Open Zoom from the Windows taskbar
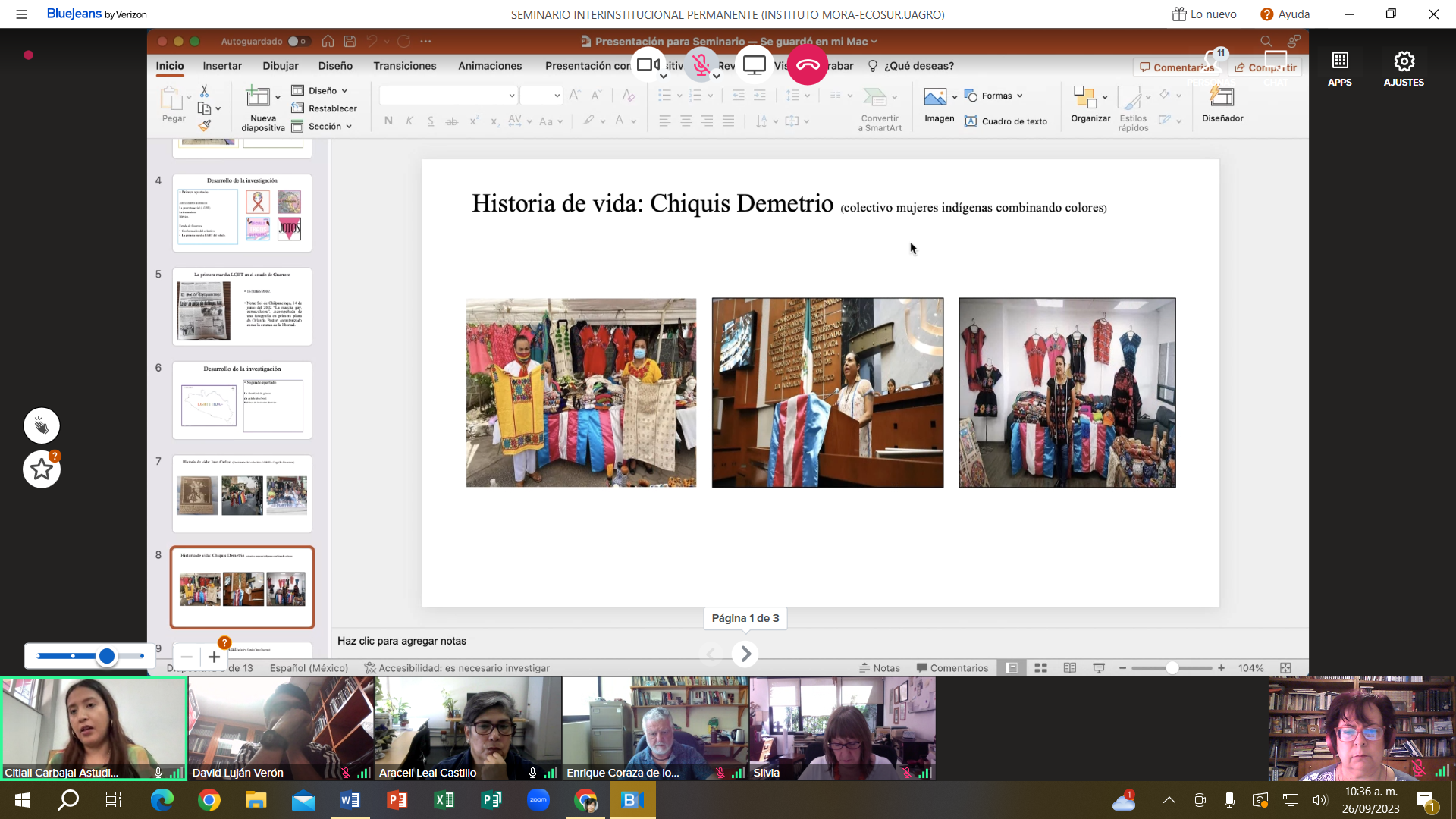1456x819 pixels. (538, 800)
